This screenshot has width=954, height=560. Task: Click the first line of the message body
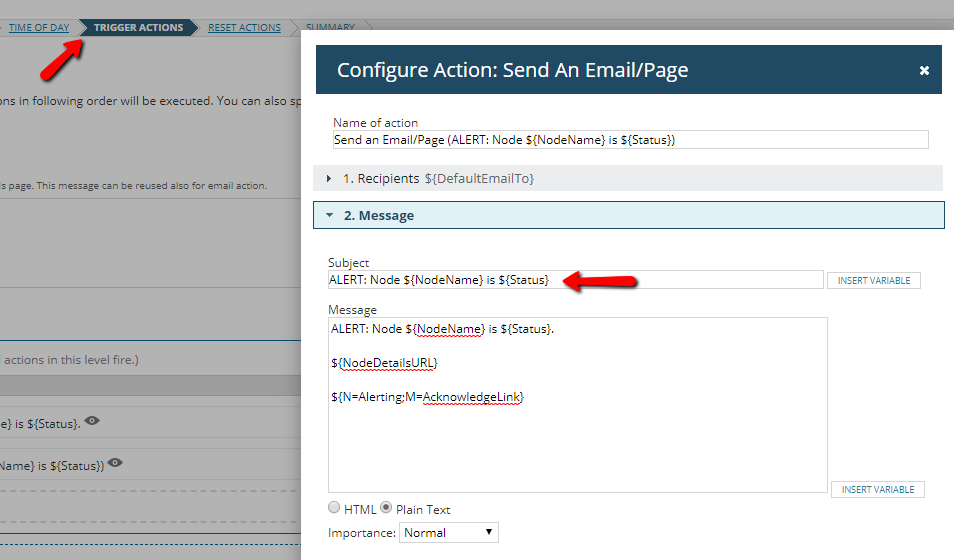pyautogui.click(x=442, y=328)
